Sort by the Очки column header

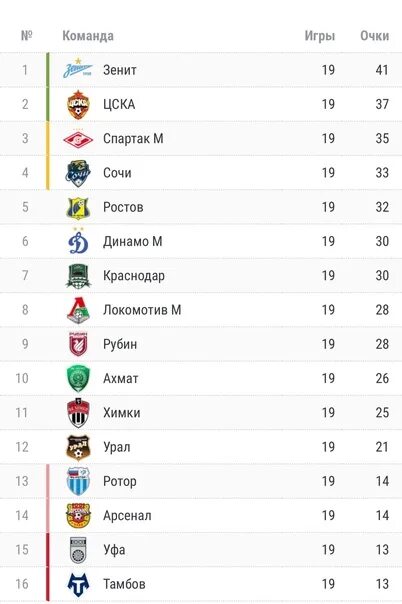(x=375, y=36)
